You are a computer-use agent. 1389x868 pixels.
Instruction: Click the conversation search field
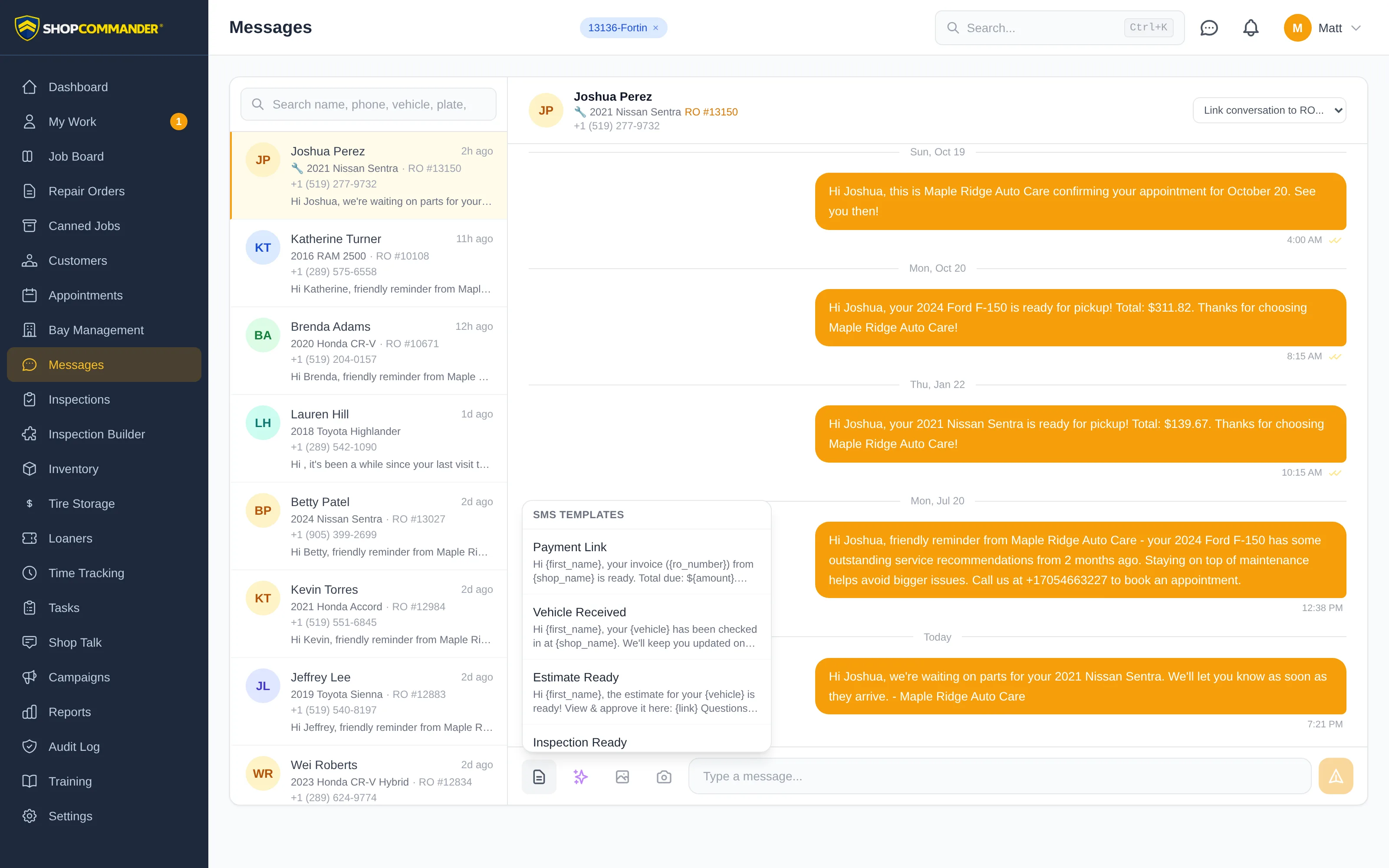[x=369, y=105]
